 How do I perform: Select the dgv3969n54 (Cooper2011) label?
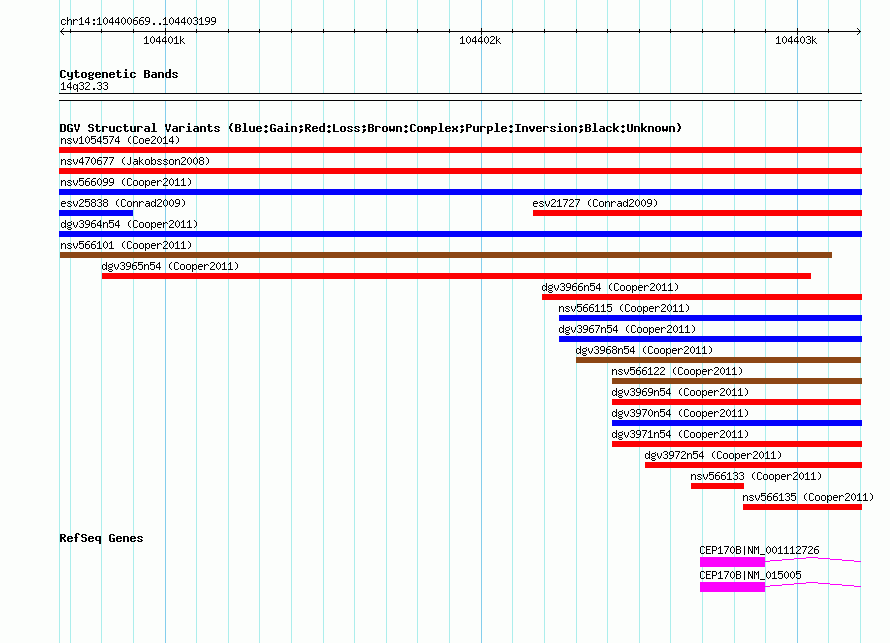tap(680, 392)
